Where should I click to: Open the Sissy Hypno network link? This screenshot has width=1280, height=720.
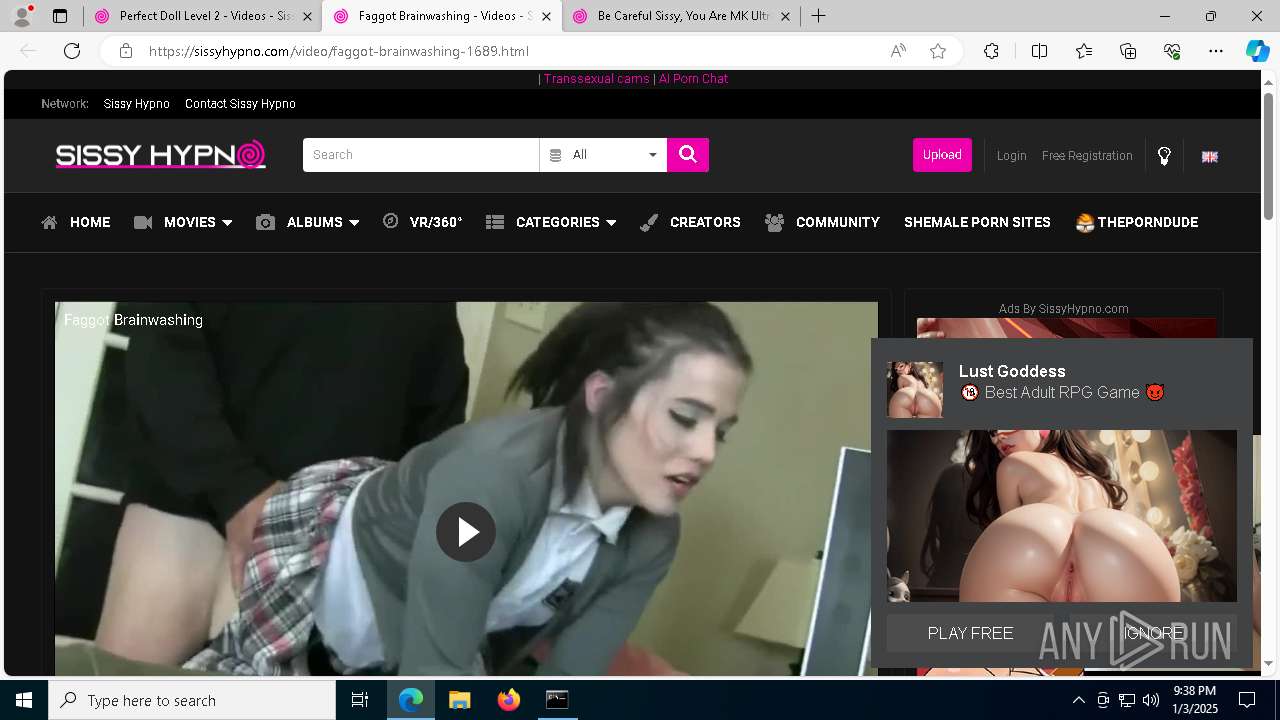pos(136,104)
